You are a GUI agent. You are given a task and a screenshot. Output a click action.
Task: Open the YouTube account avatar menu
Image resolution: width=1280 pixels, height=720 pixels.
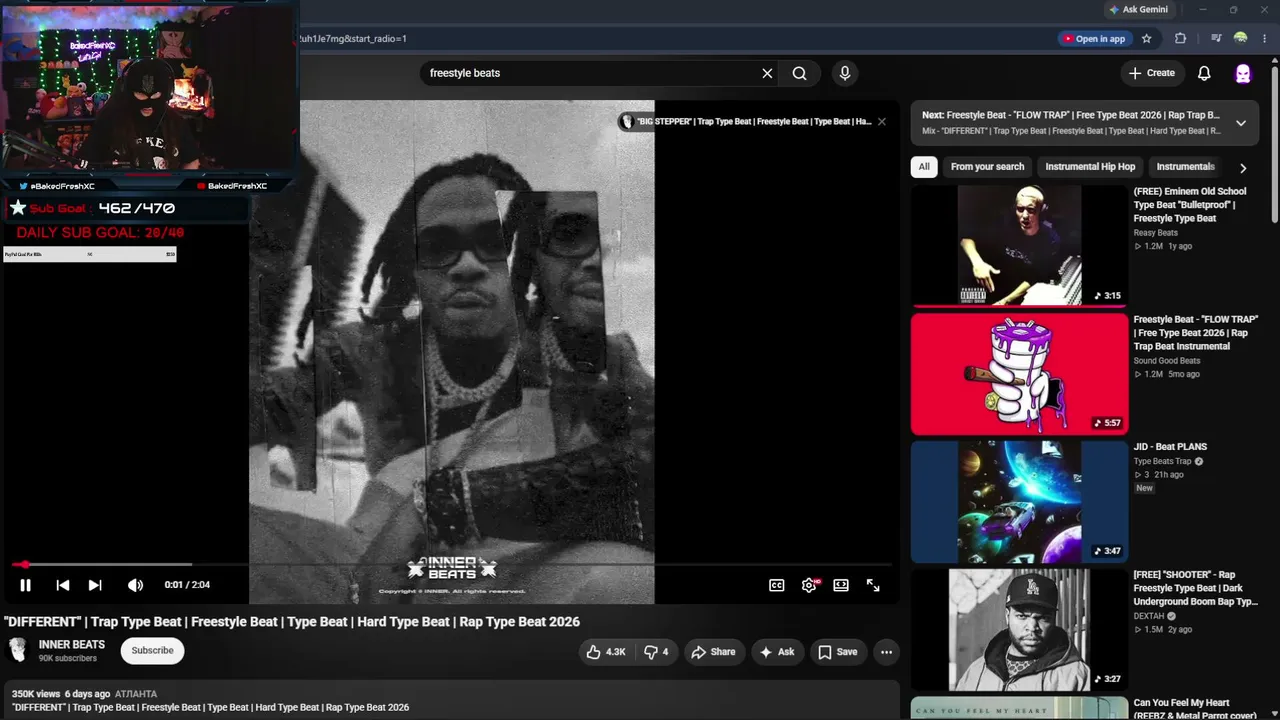[1243, 73]
